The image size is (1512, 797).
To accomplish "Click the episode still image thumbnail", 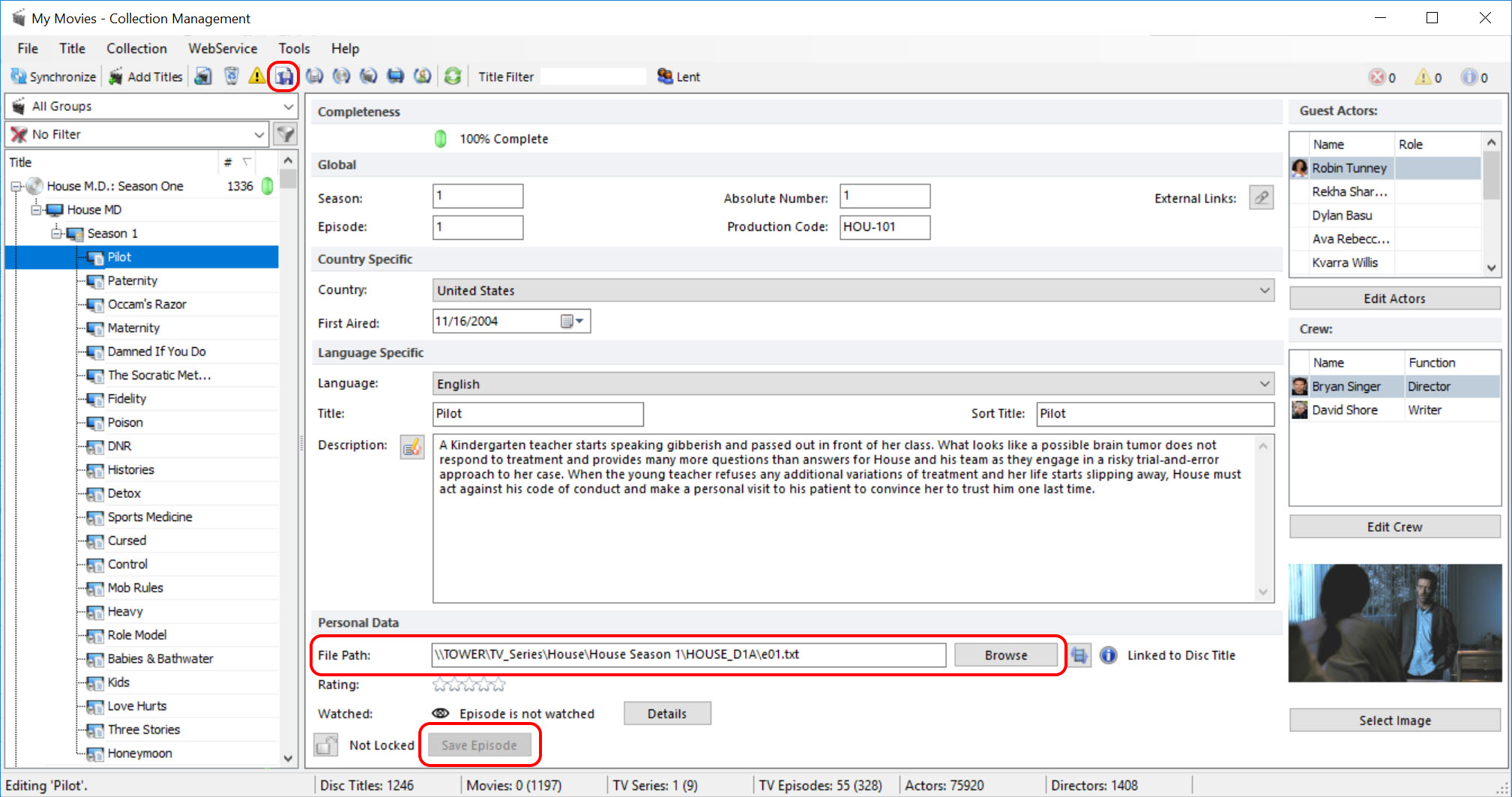I will pyautogui.click(x=1395, y=623).
